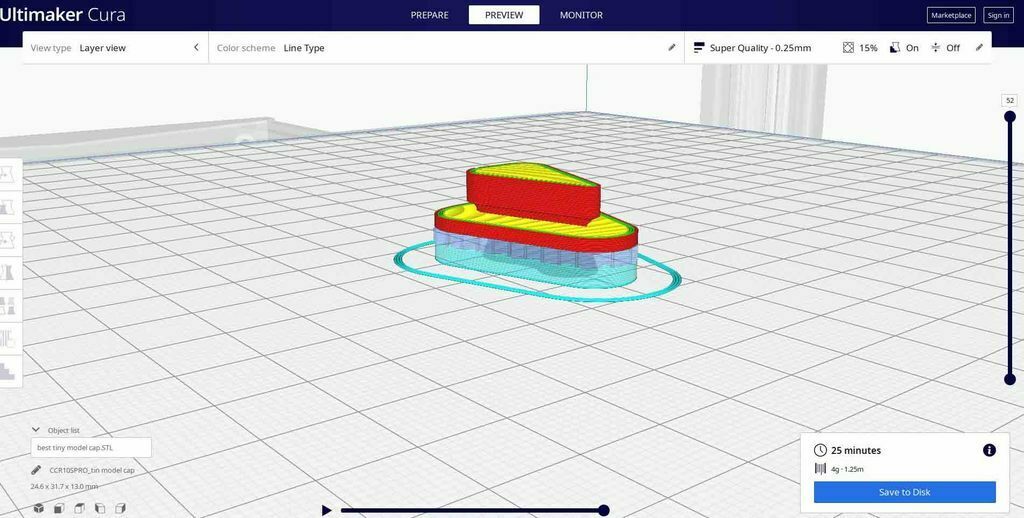This screenshot has width=1024, height=518.
Task: Click the infill density icon beside 15%
Action: tap(848, 48)
